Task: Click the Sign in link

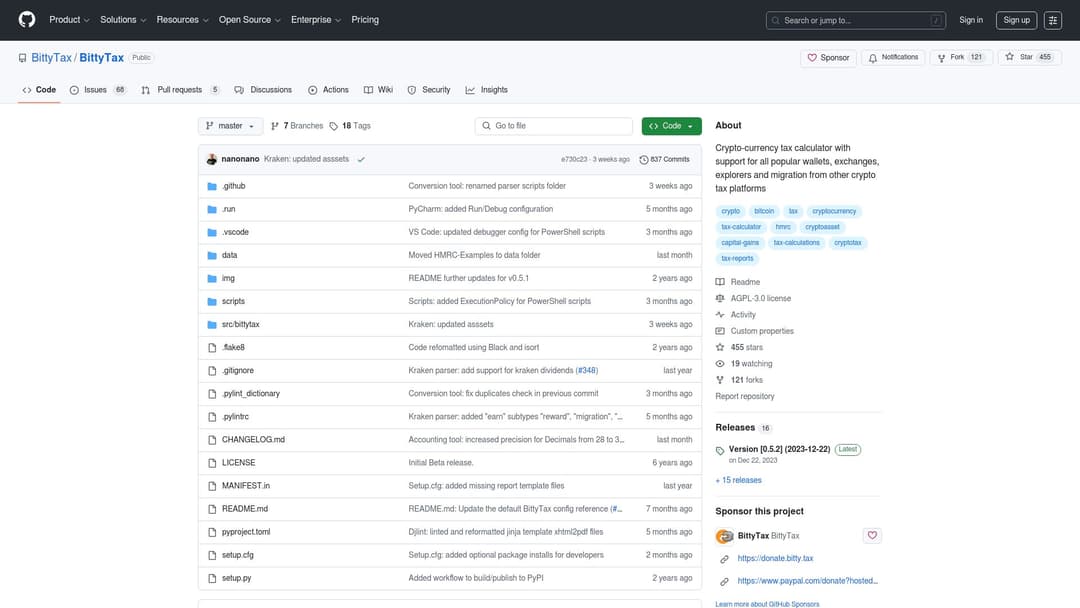Action: click(970, 20)
